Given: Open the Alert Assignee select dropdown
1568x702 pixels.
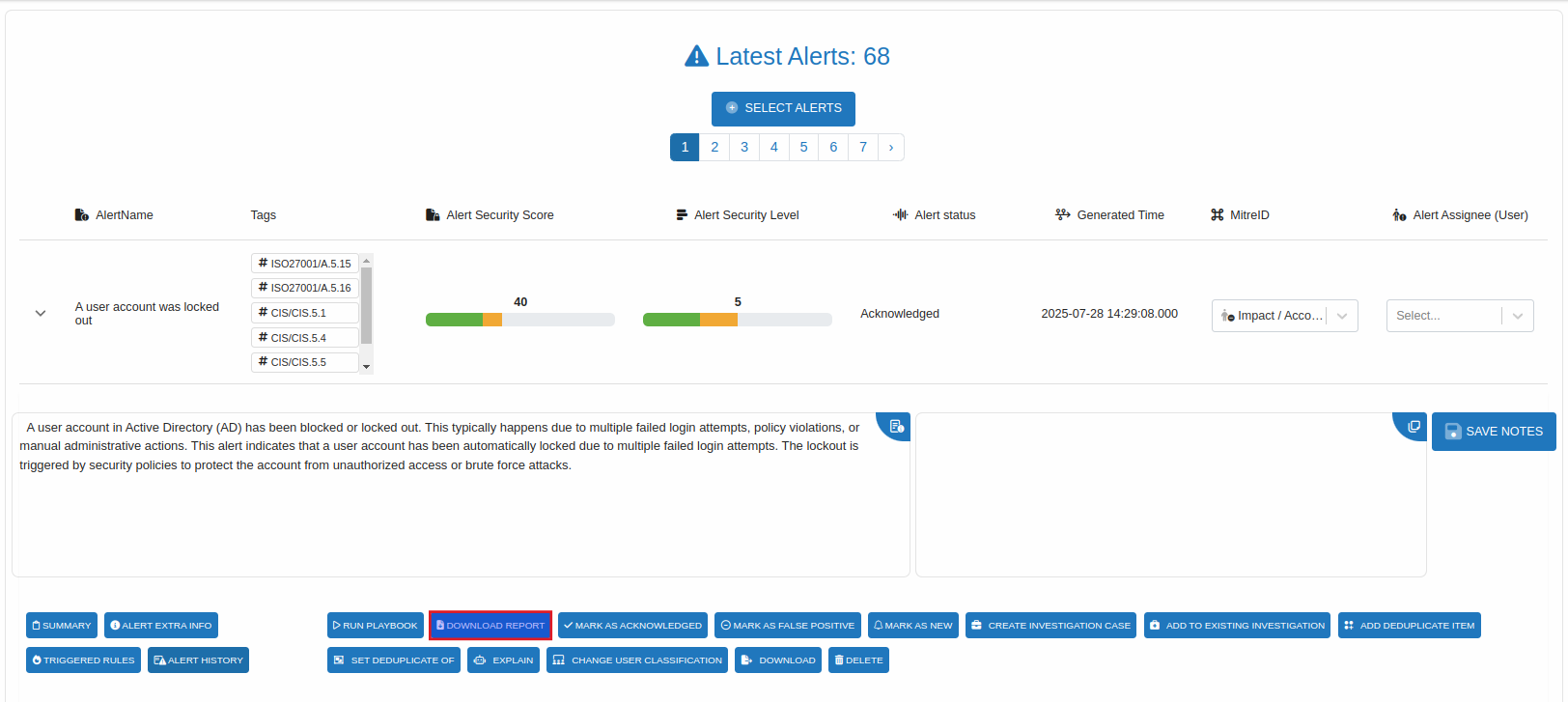Looking at the screenshot, I should click(1459, 316).
